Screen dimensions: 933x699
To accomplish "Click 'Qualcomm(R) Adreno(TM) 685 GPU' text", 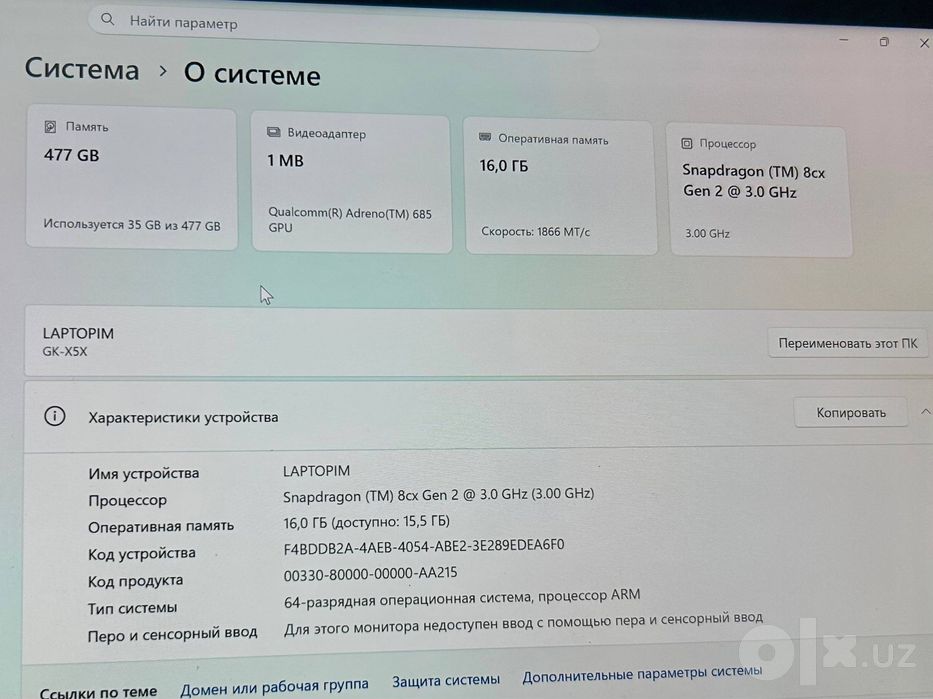I will tap(350, 220).
